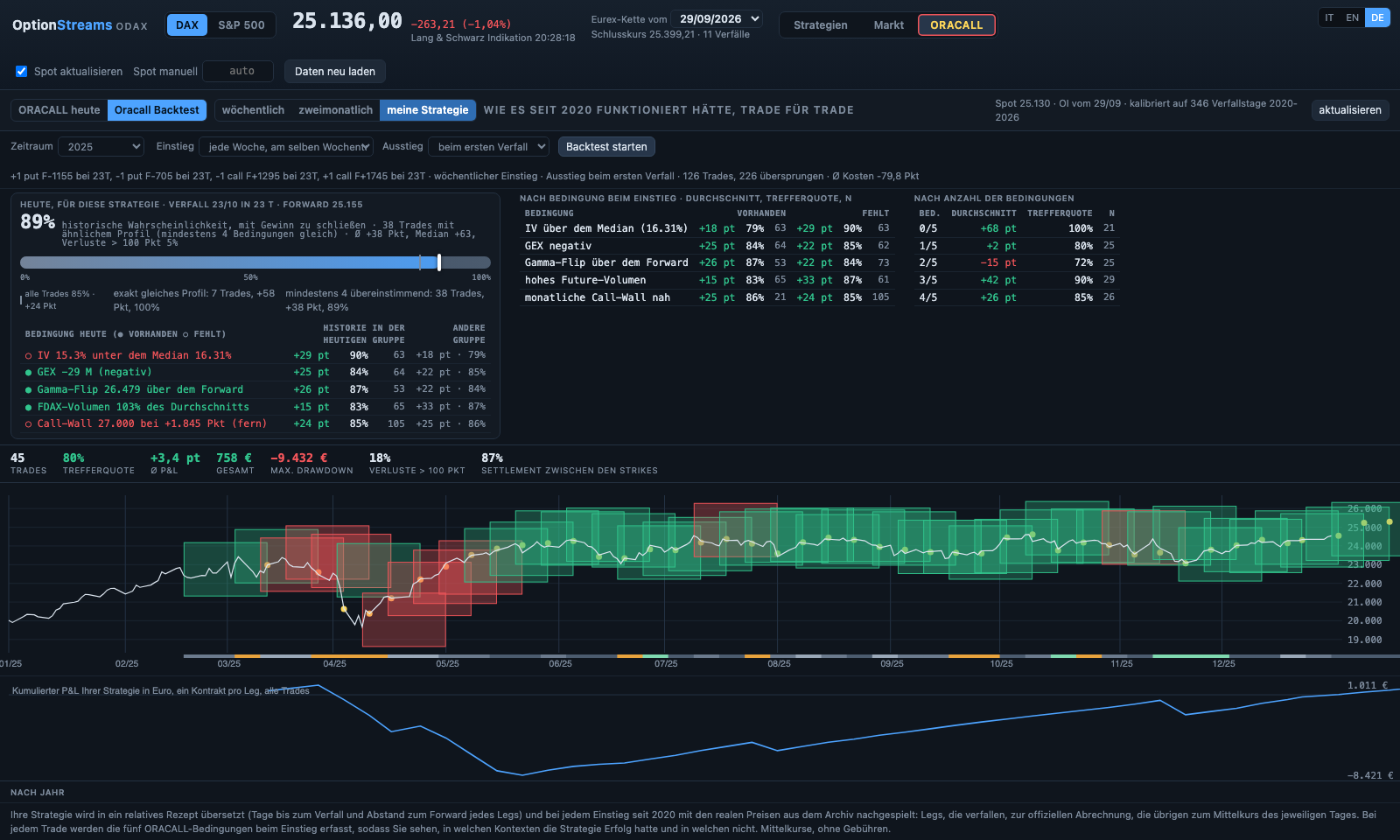
Task: Open the Strategien tab
Action: (820, 25)
